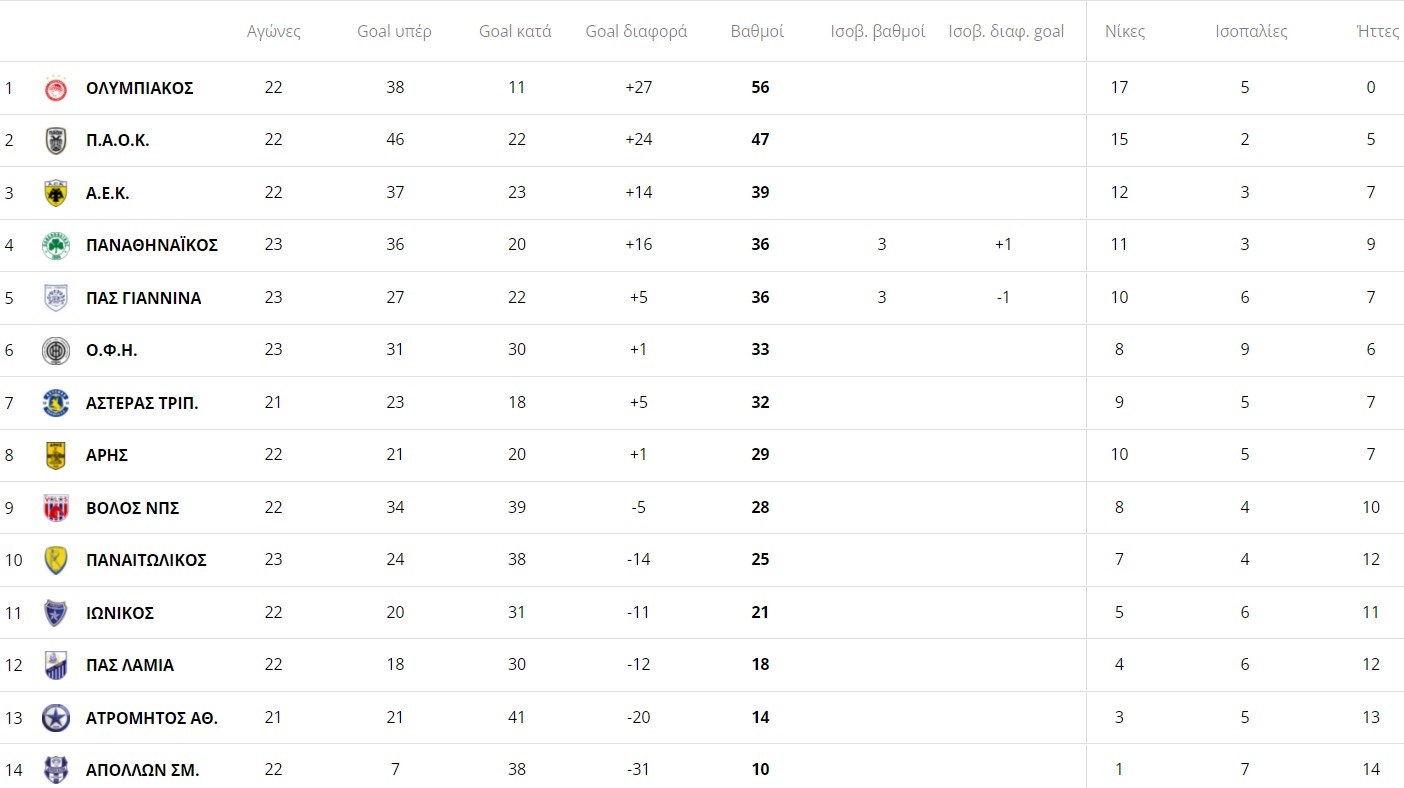Sort by the Αγώνες column header
Image resolution: width=1404 pixels, height=788 pixels.
coord(274,31)
